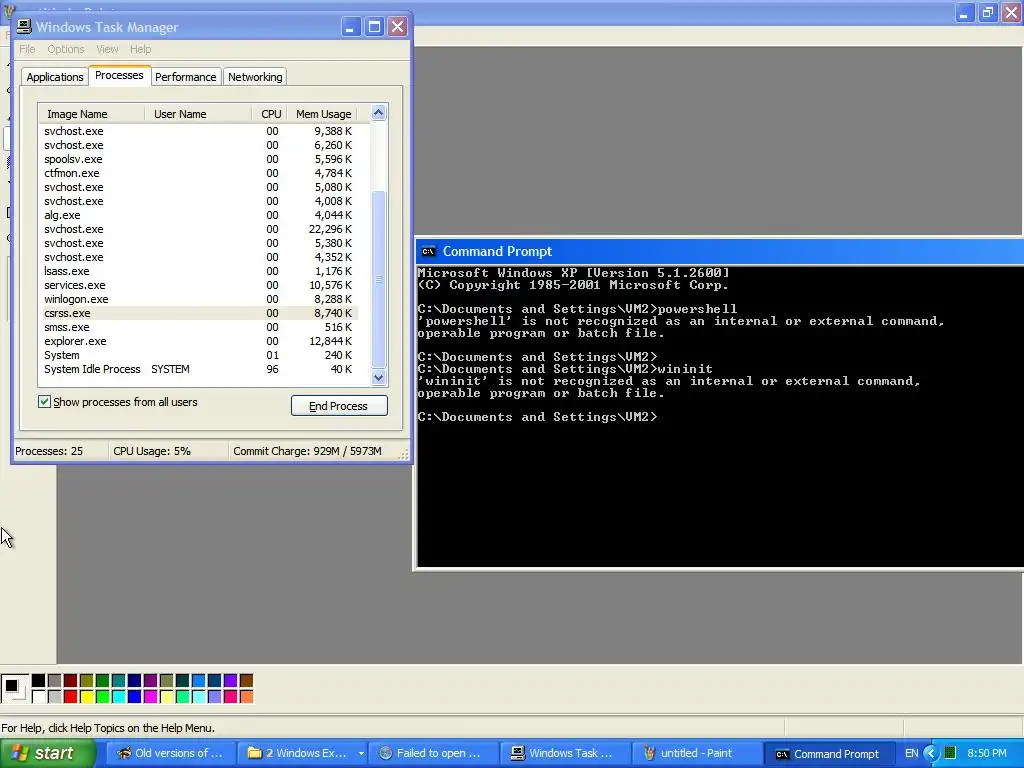
Task: Choose yellow palette swatch
Action: click(86, 697)
